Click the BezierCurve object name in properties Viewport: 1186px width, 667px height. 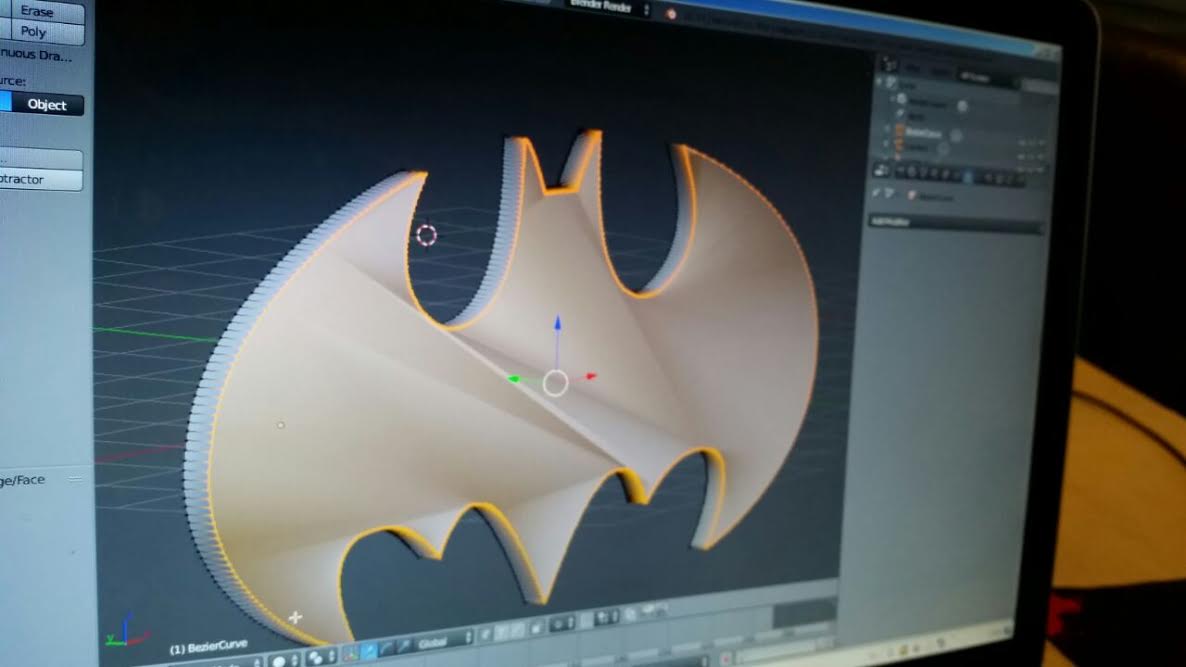pos(936,197)
